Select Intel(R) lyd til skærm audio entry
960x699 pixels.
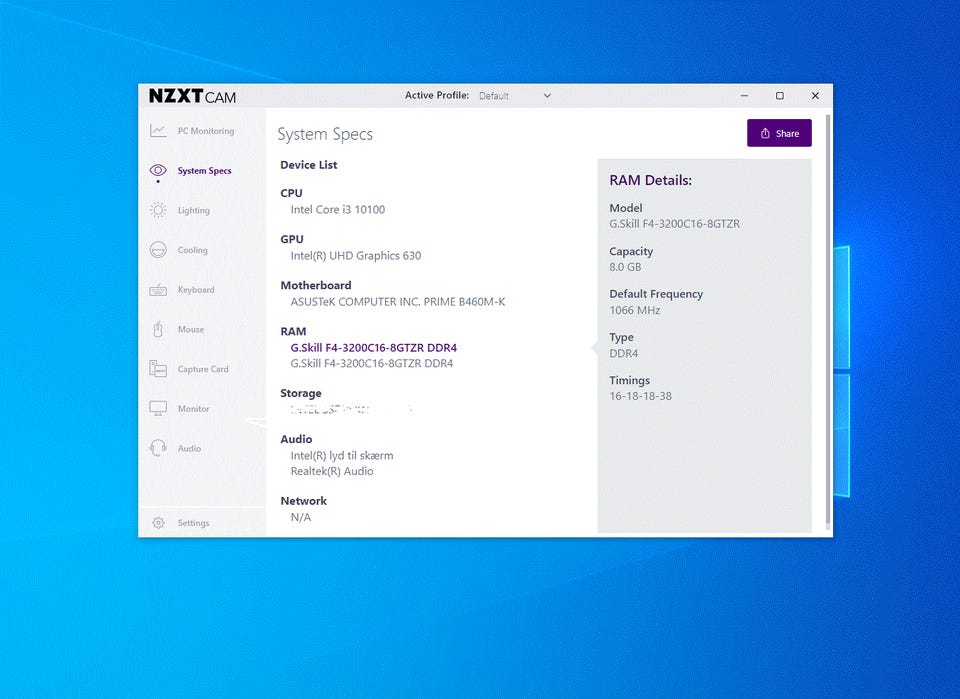click(342, 455)
